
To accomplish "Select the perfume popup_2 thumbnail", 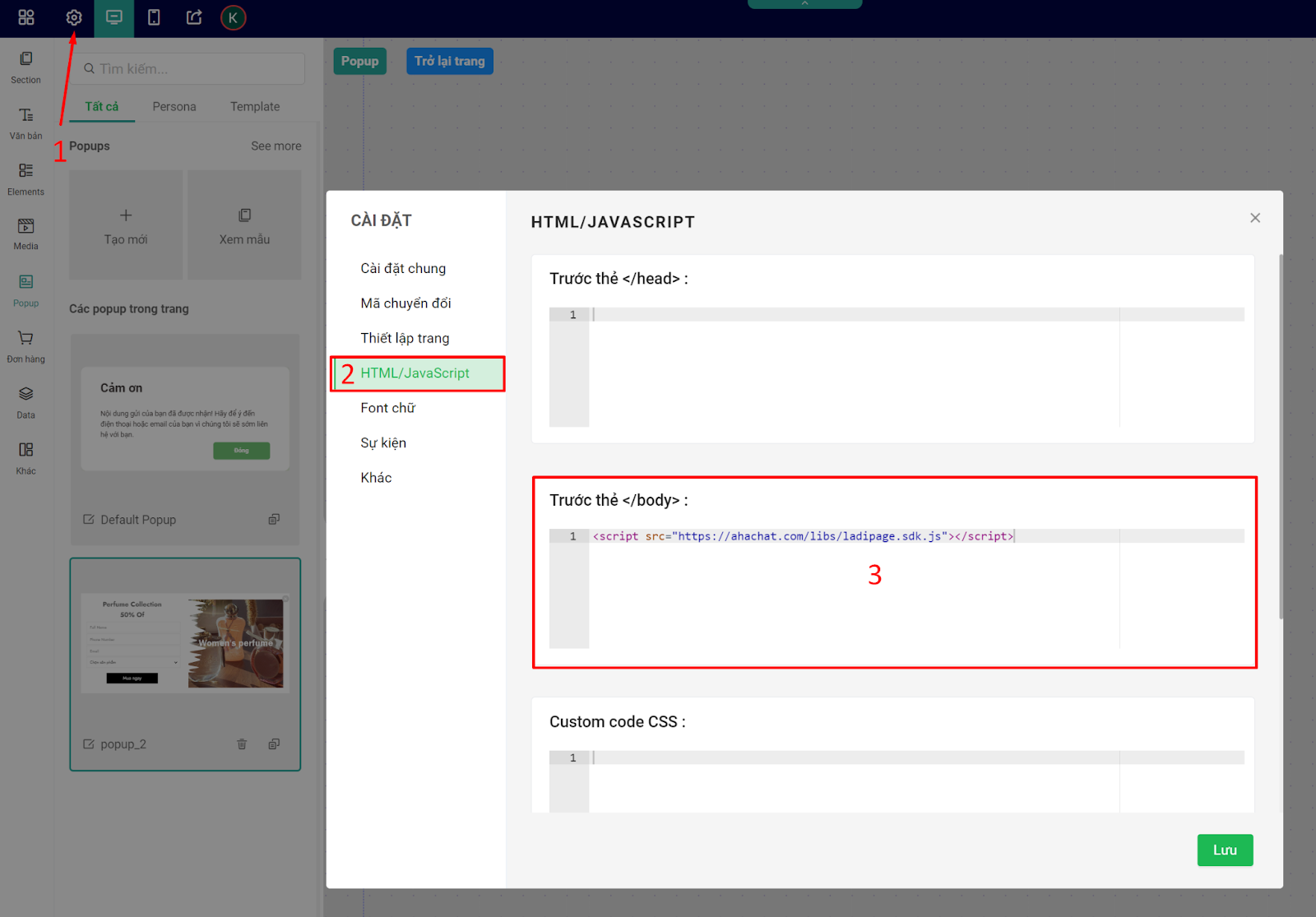I will pyautogui.click(x=185, y=644).
